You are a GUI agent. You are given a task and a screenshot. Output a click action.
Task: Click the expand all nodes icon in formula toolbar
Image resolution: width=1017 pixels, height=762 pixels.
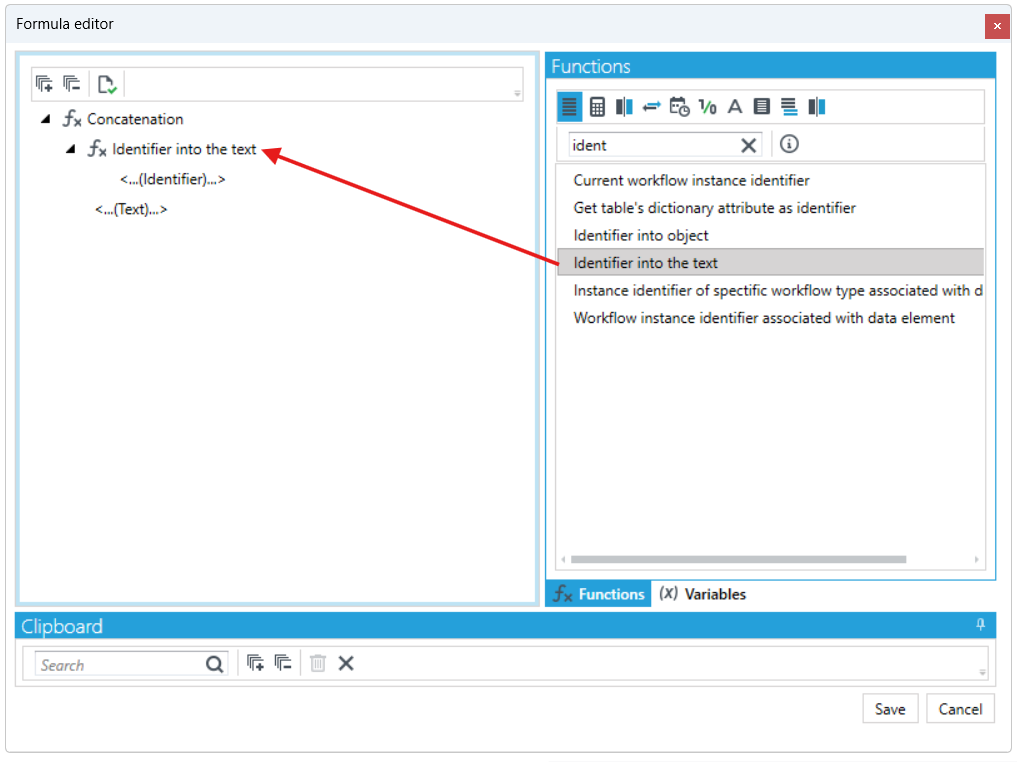coord(44,84)
